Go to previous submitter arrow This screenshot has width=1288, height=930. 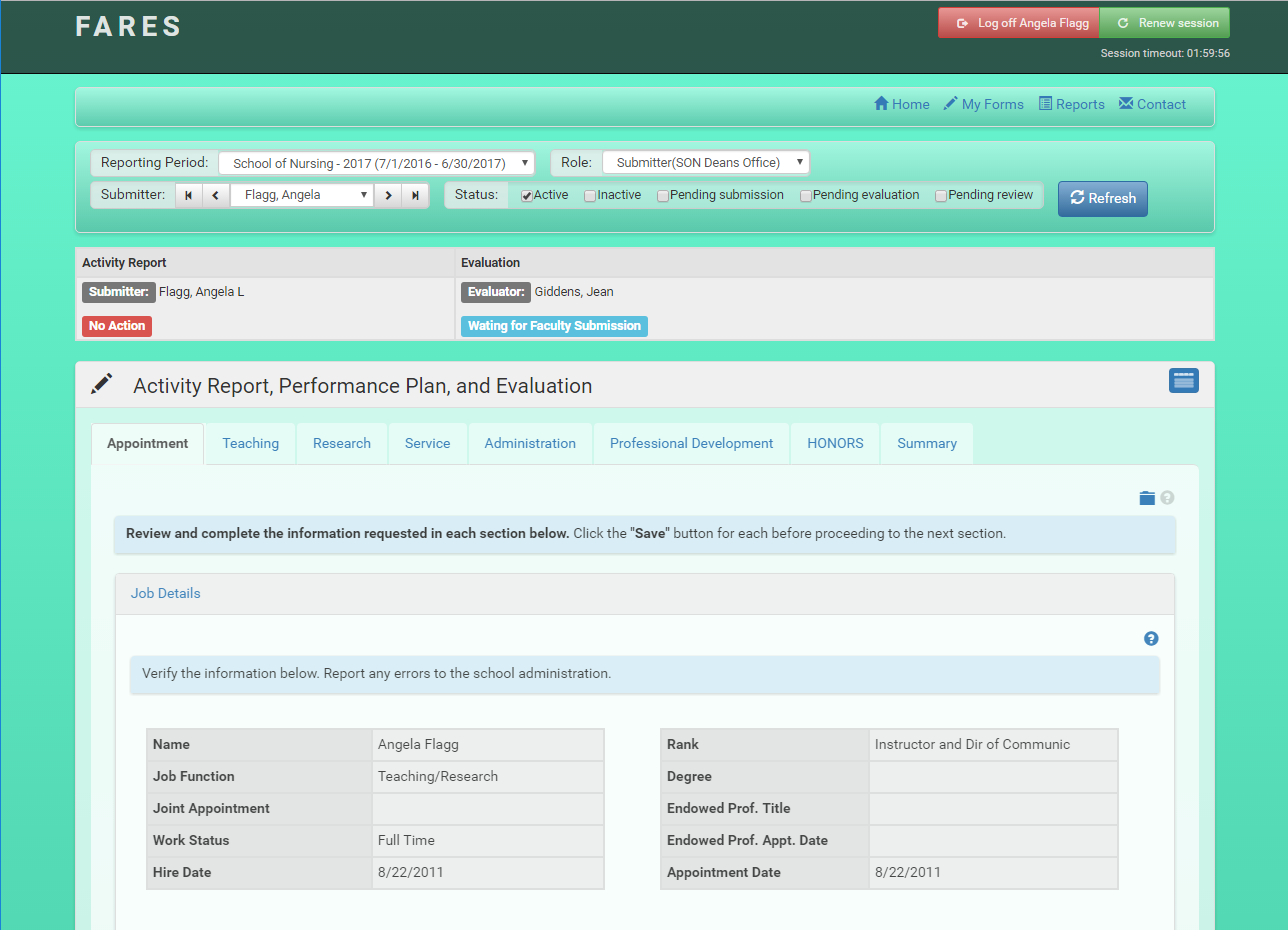[x=216, y=196]
